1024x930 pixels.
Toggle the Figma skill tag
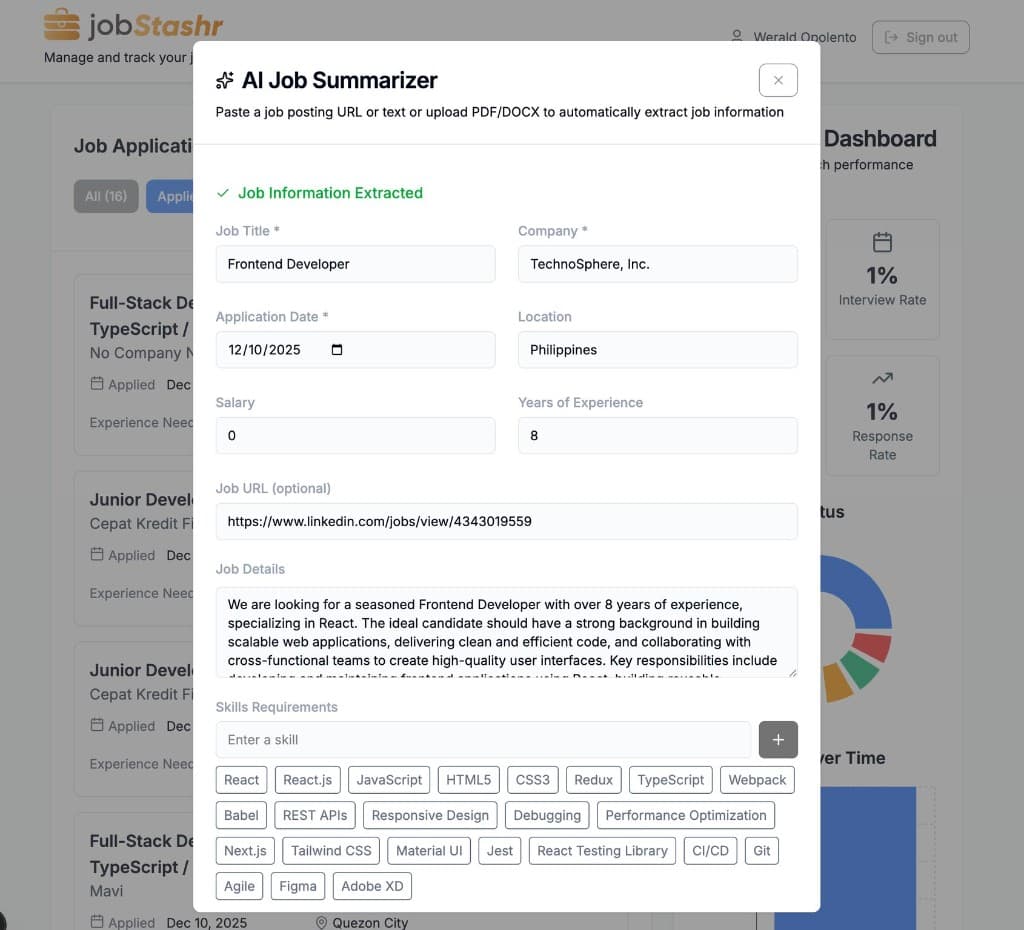(297, 886)
